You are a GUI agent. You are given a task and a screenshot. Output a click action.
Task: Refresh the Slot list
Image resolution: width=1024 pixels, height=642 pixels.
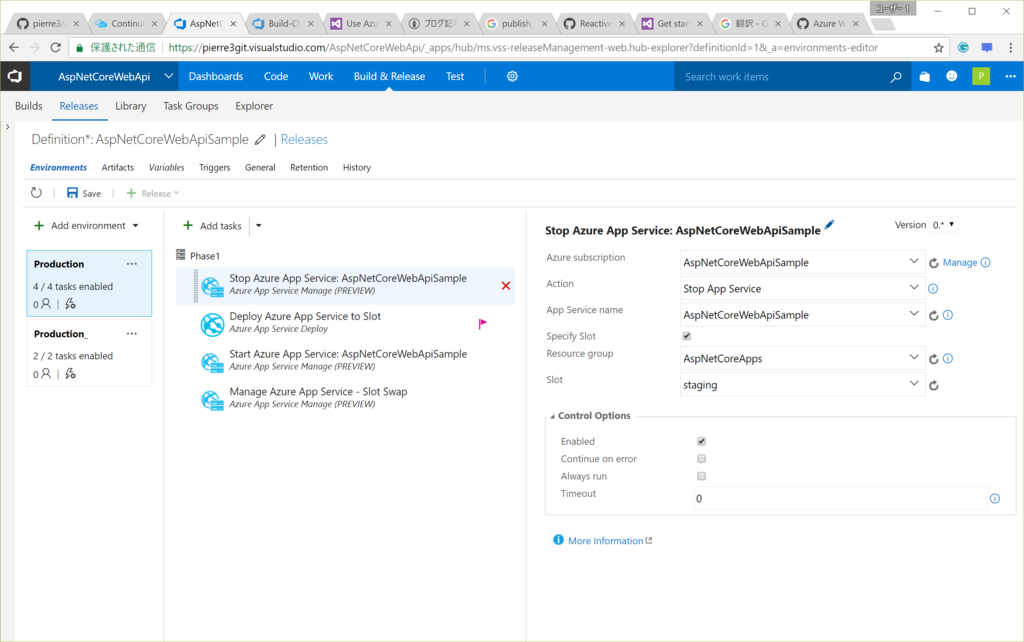tap(934, 385)
